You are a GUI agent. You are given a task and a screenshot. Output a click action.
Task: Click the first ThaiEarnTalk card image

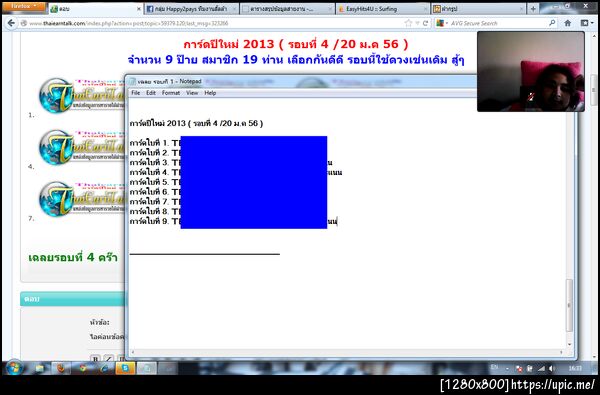click(82, 96)
